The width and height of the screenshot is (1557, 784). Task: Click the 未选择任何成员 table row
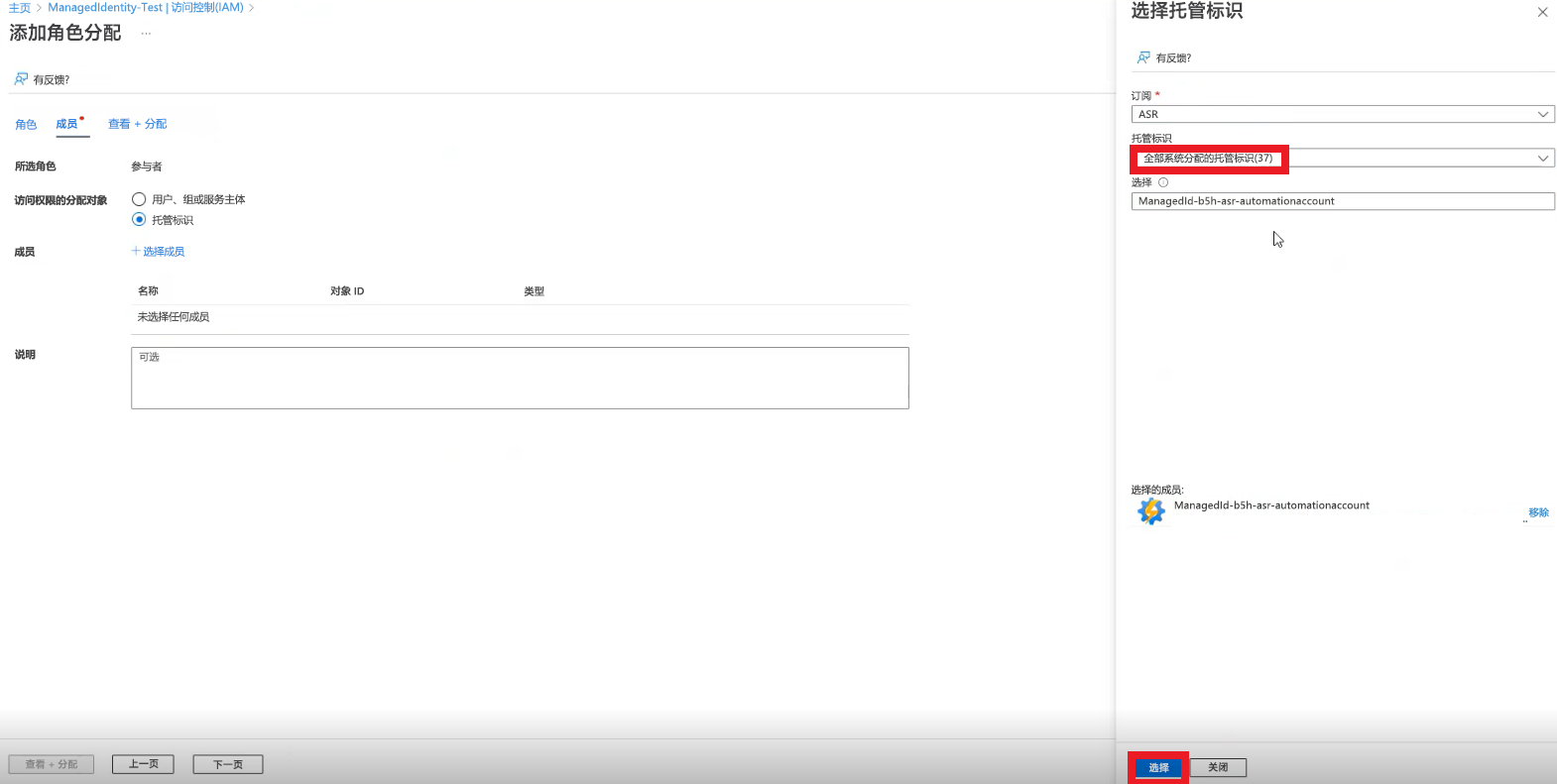click(x=520, y=317)
